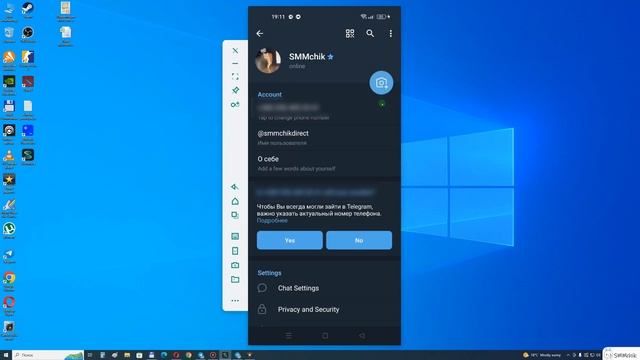This screenshot has width=640, height=360.
Task: Tap the Android back navigation triangle
Action: (362, 336)
